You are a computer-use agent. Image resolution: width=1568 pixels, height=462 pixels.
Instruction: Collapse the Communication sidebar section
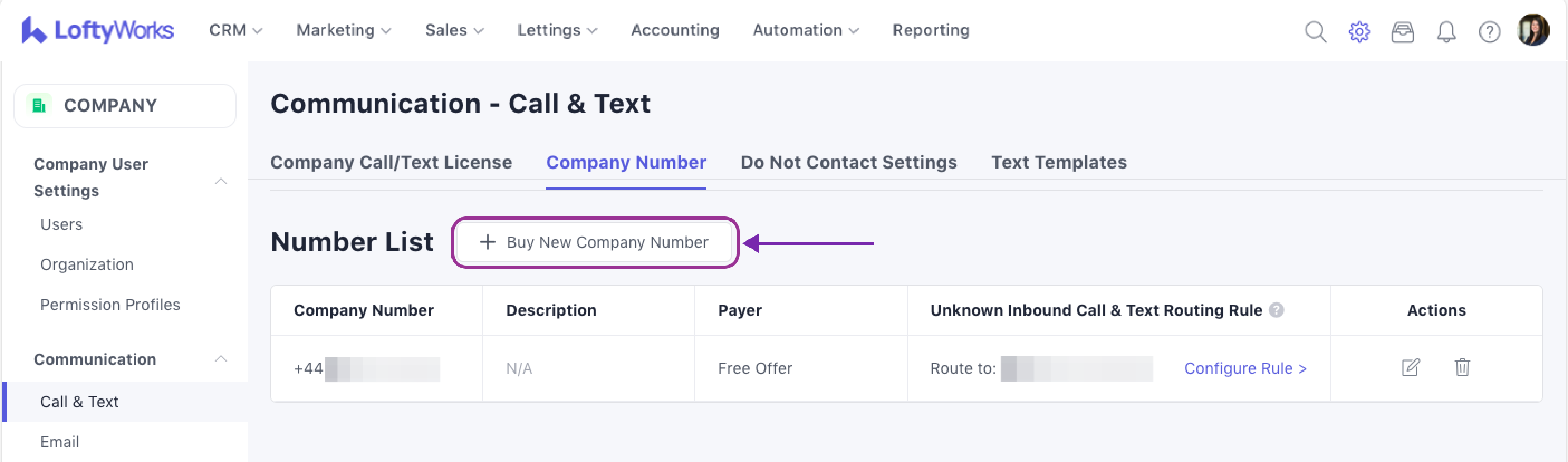[x=221, y=359]
